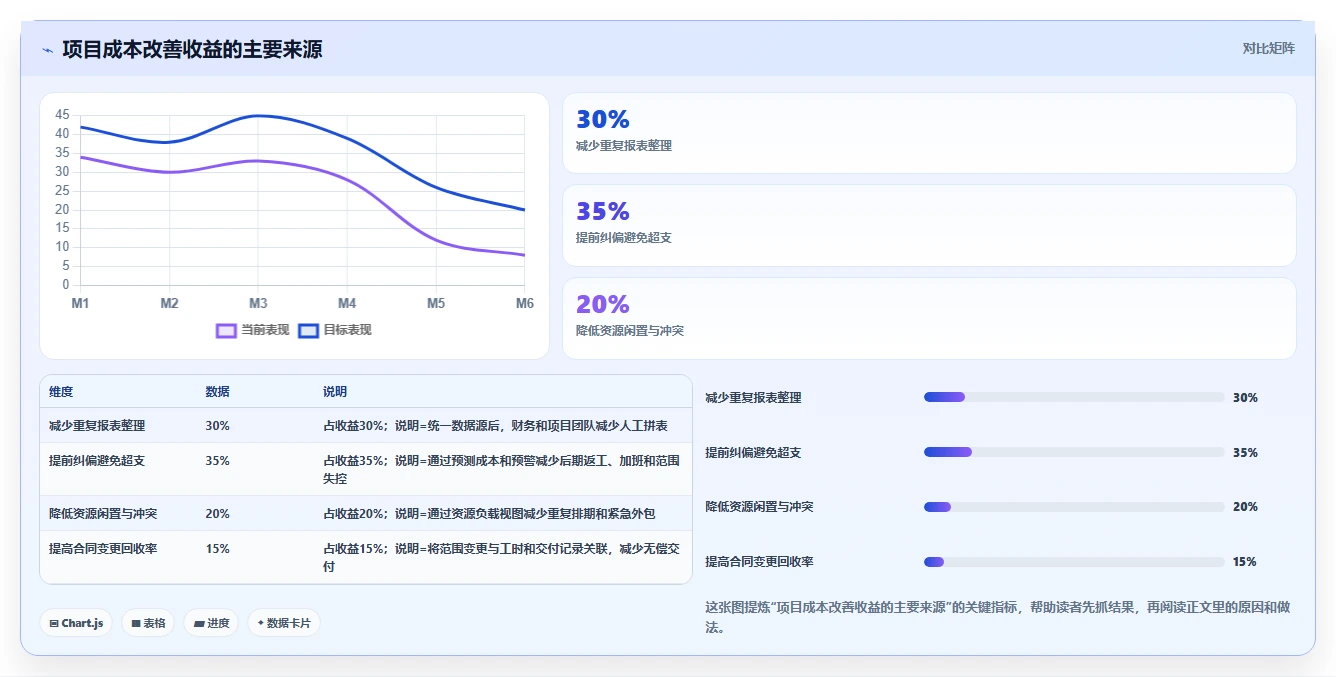Click the 进度 chip icon

pyautogui.click(x=199, y=623)
